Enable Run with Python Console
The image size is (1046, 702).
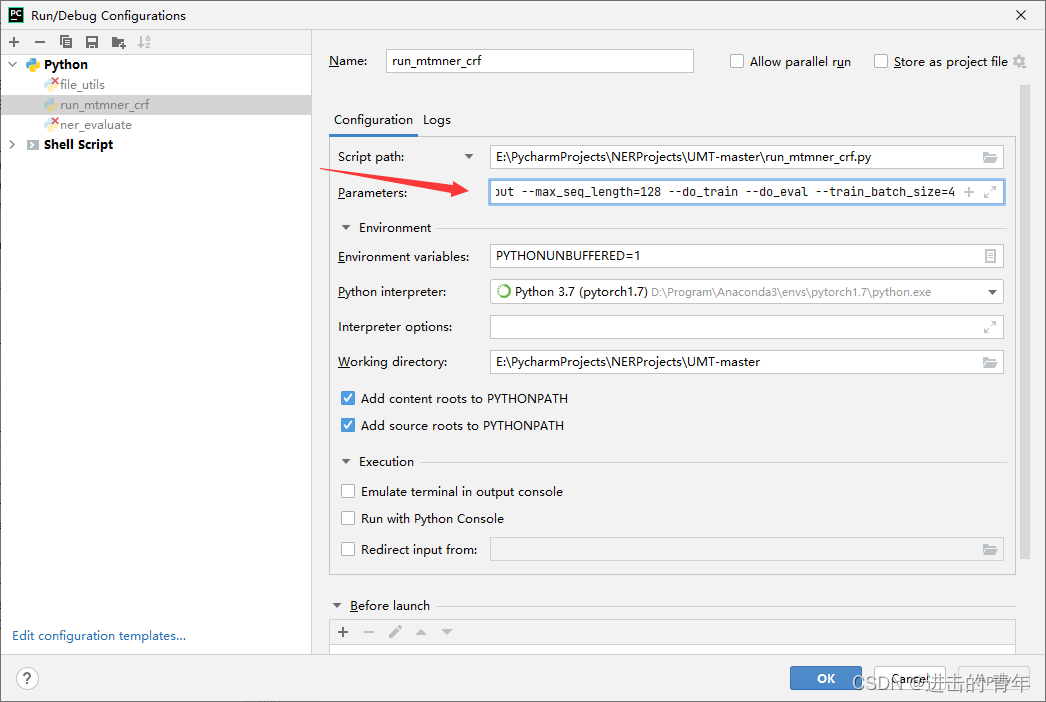[x=348, y=518]
